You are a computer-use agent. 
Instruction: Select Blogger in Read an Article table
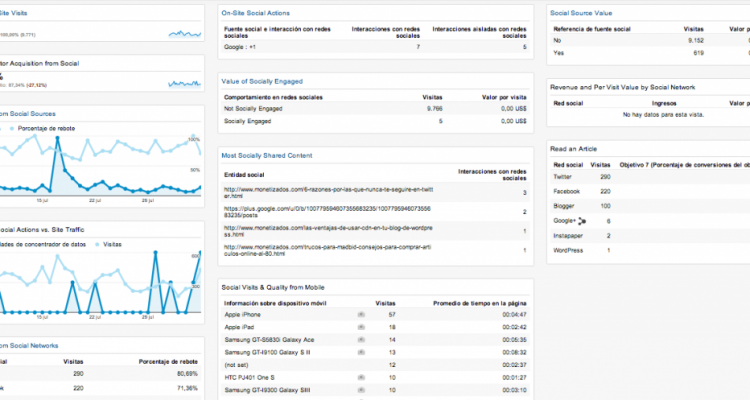[564, 206]
